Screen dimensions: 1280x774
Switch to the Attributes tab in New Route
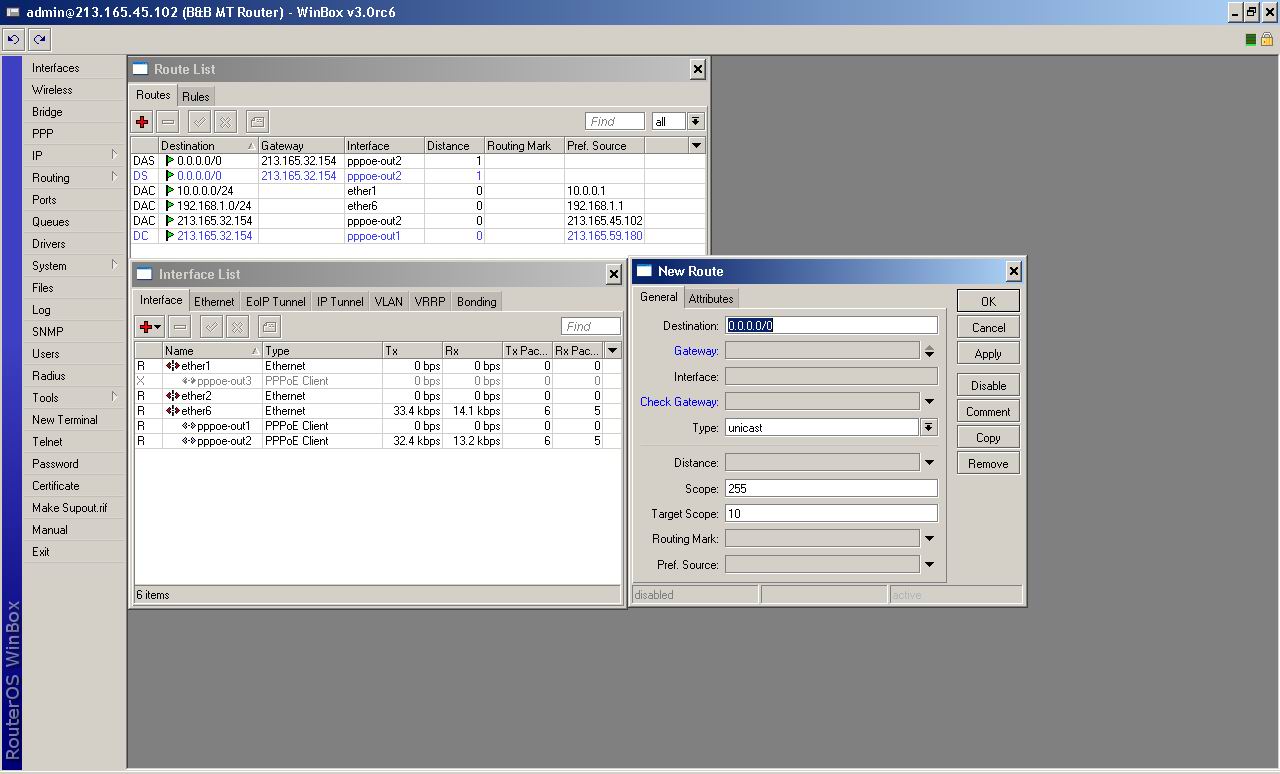(711, 298)
